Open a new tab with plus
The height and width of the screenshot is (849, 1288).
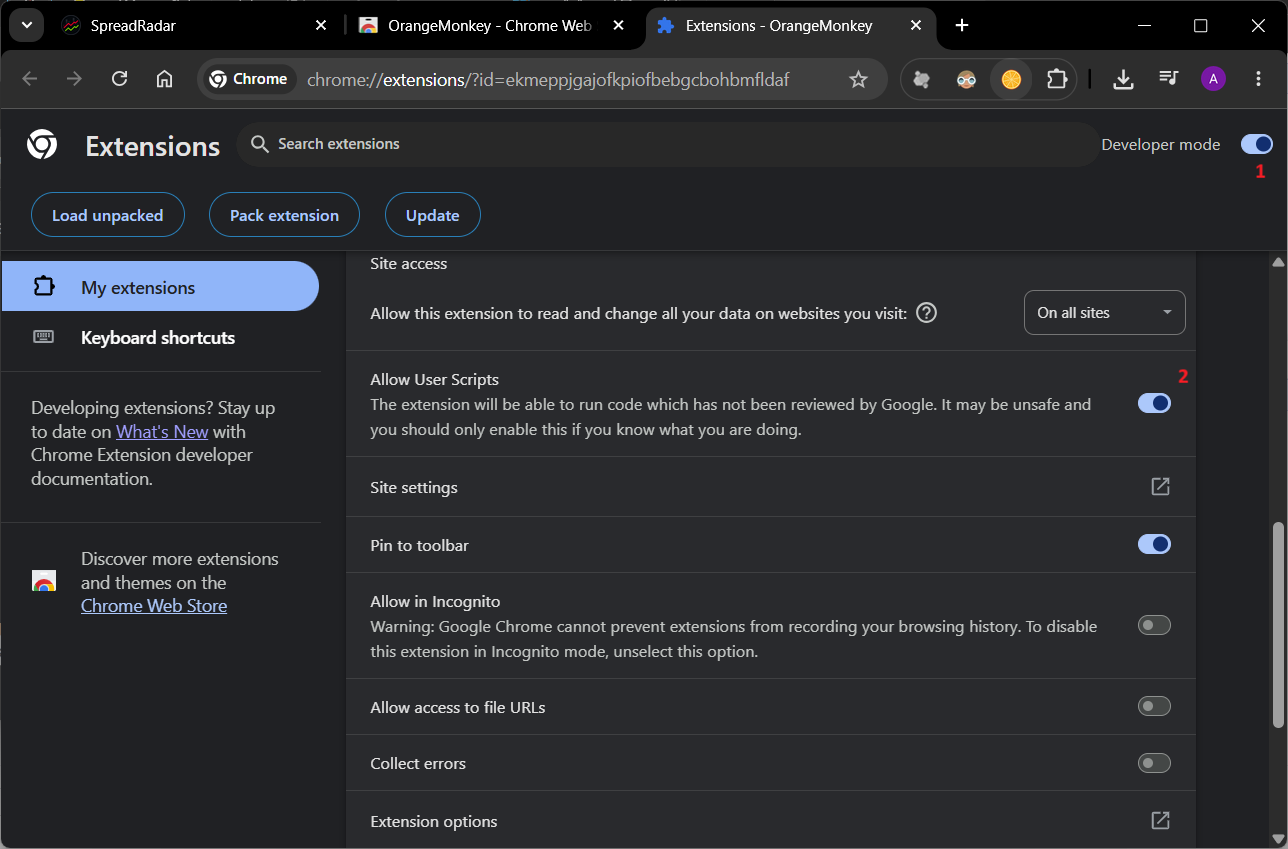[962, 26]
